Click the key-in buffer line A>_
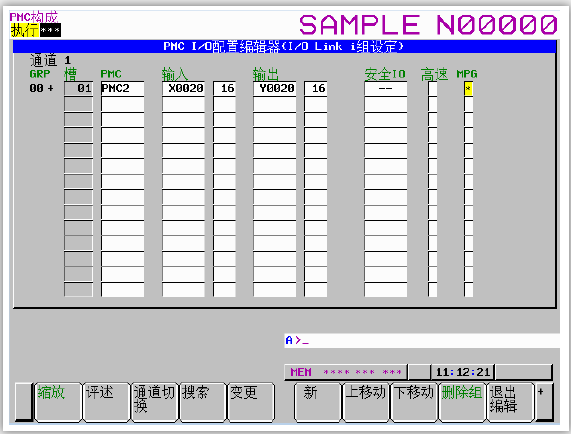The image size is (571, 434). click(422, 340)
